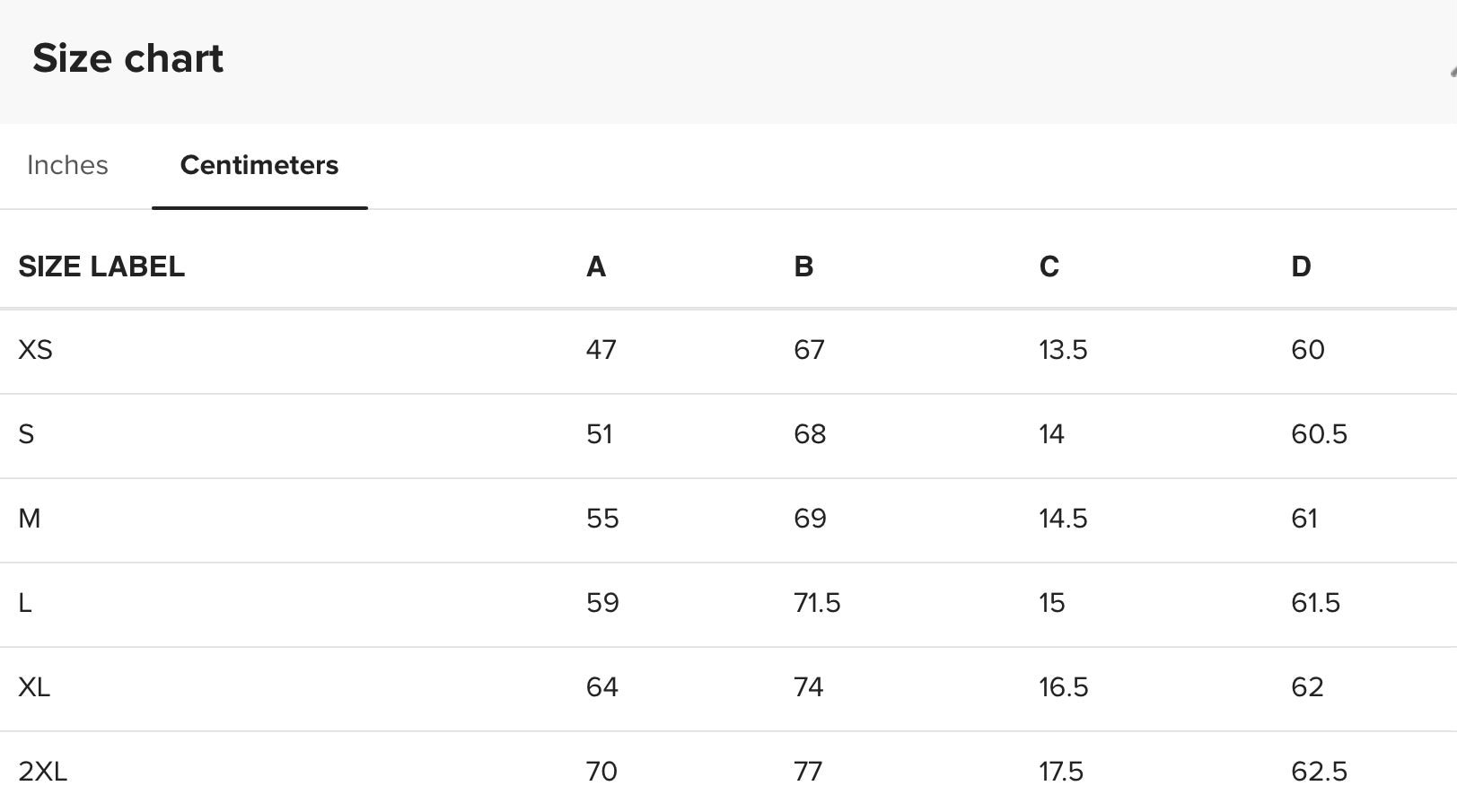Screen dimensions: 1457x812
Task: Select the XS size row label
Action: pos(36,350)
